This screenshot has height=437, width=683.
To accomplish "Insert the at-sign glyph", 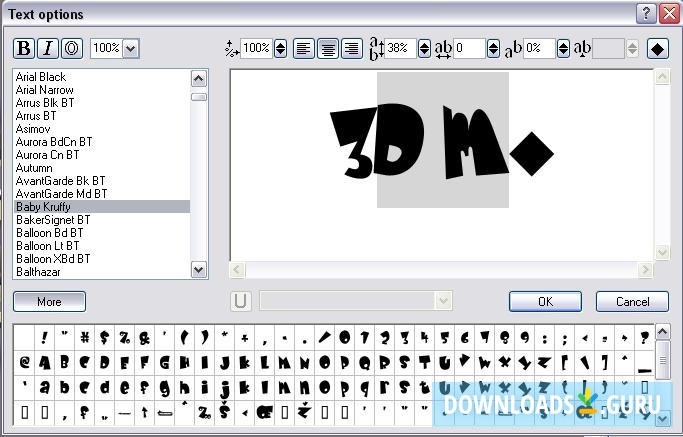I will [x=24, y=362].
